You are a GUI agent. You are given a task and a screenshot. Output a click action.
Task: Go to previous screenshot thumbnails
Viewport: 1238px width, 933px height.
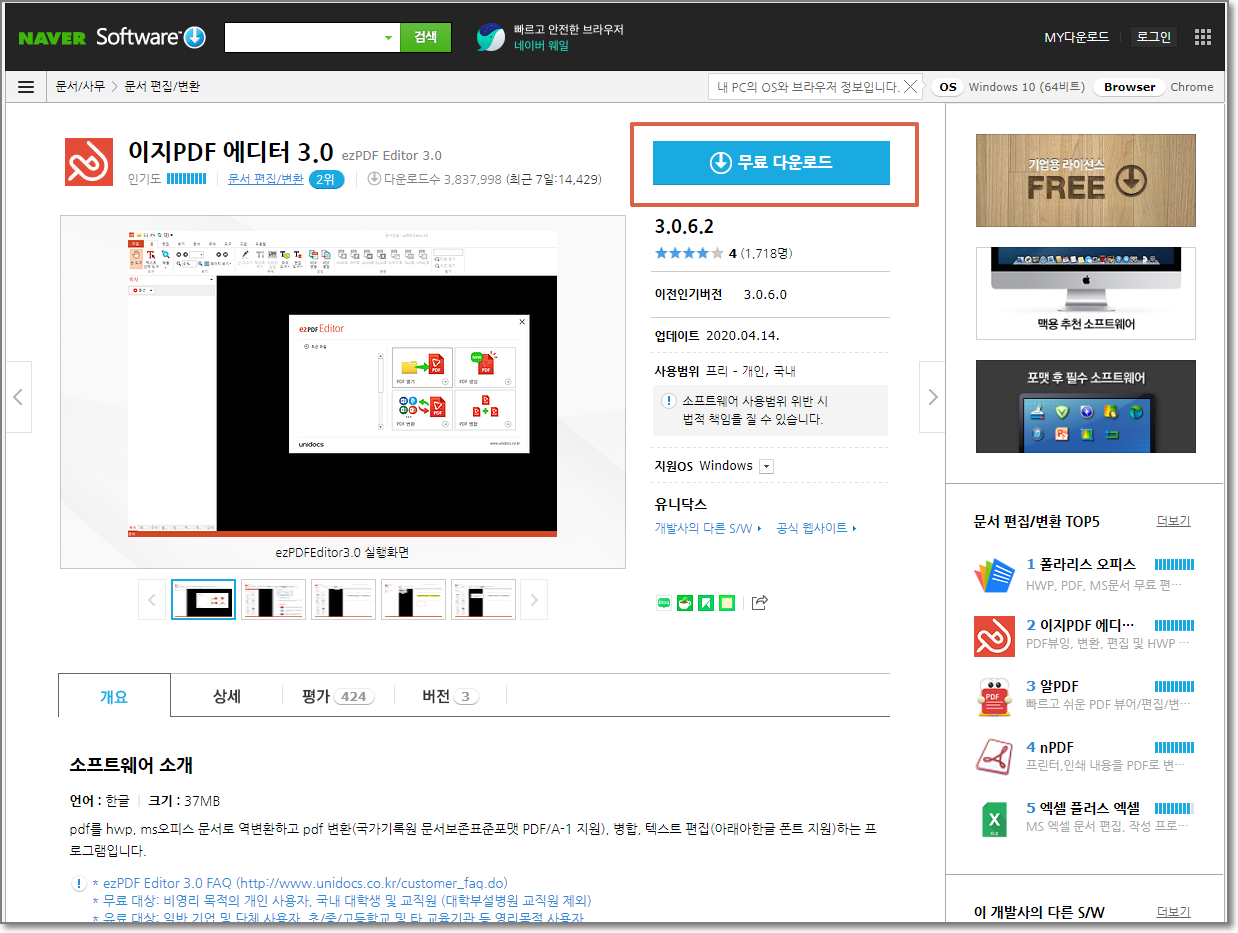[x=152, y=600]
